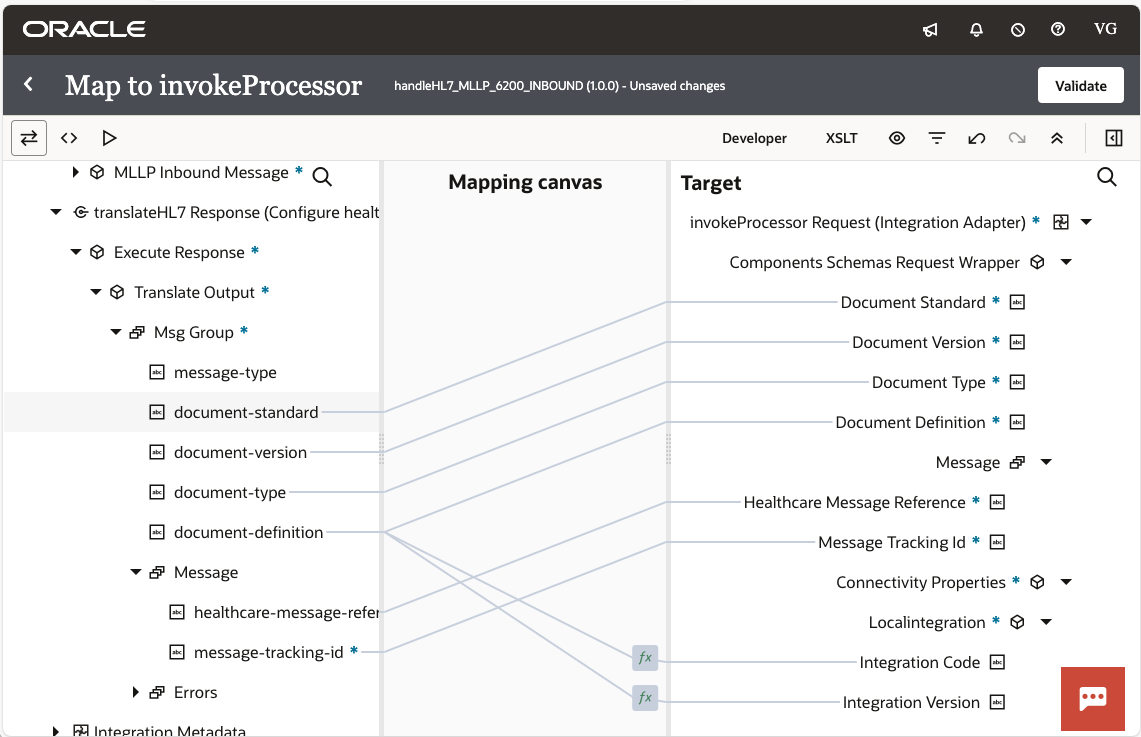Click the Validate button

(1080, 85)
